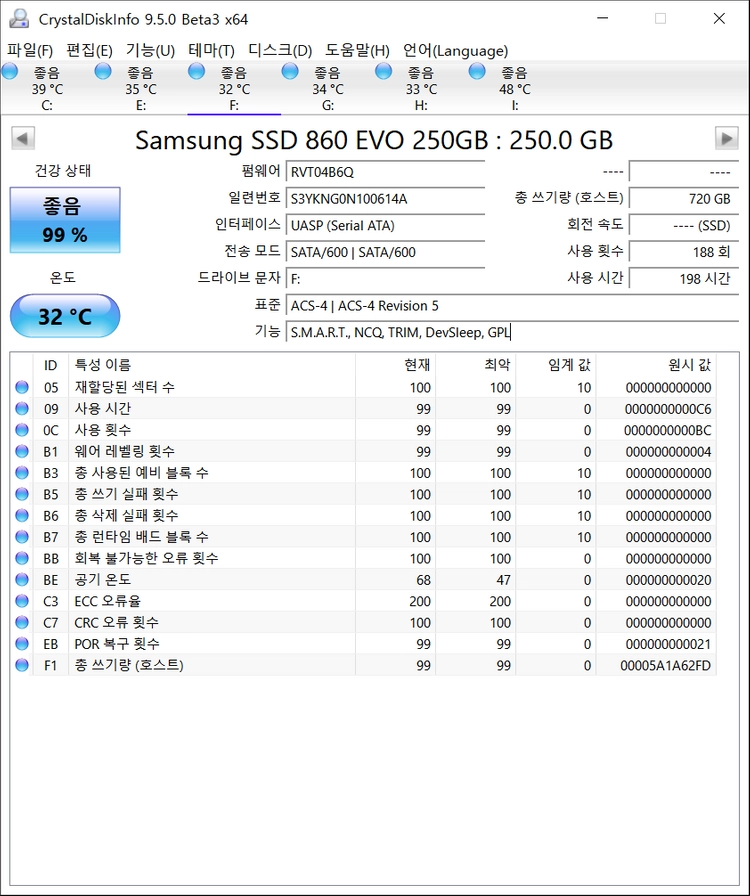Screen dimensions: 750x896
Task: Click the power on hours field 198 시간
Action: tap(684, 279)
